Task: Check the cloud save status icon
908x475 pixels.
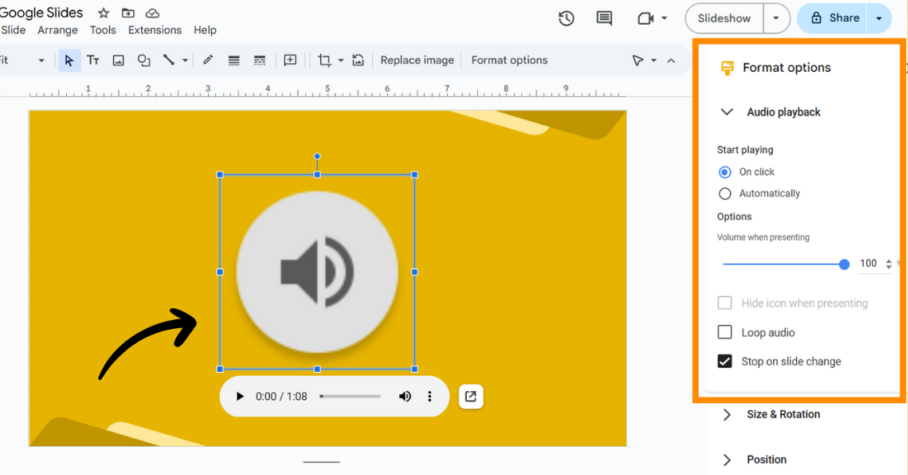Action: coord(152,13)
